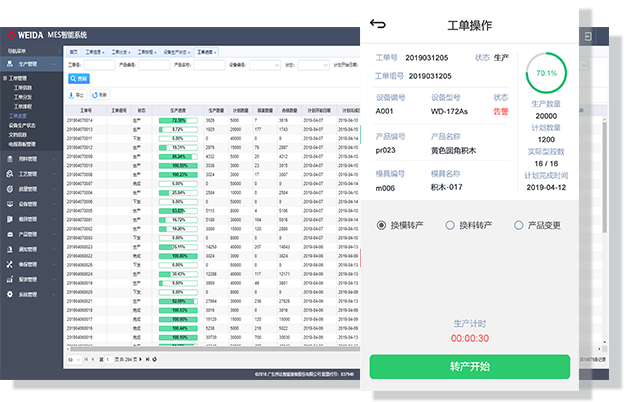Image resolution: width=624 pixels, height=402 pixels.
Task: Switch to the 工单分发 tab
Action: click(x=121, y=52)
